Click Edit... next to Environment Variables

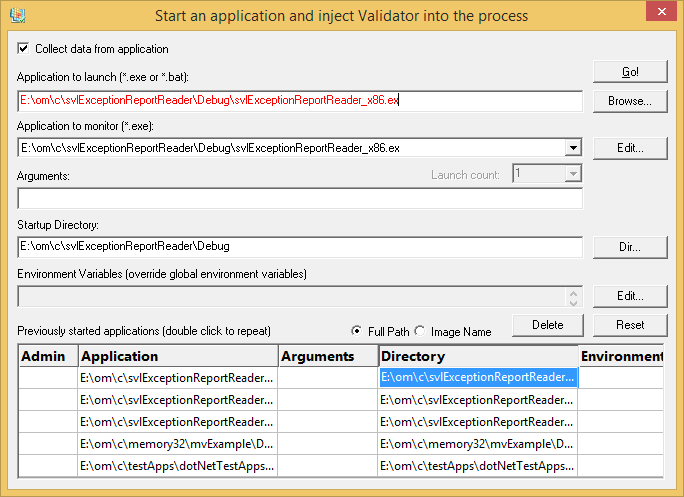click(x=630, y=296)
